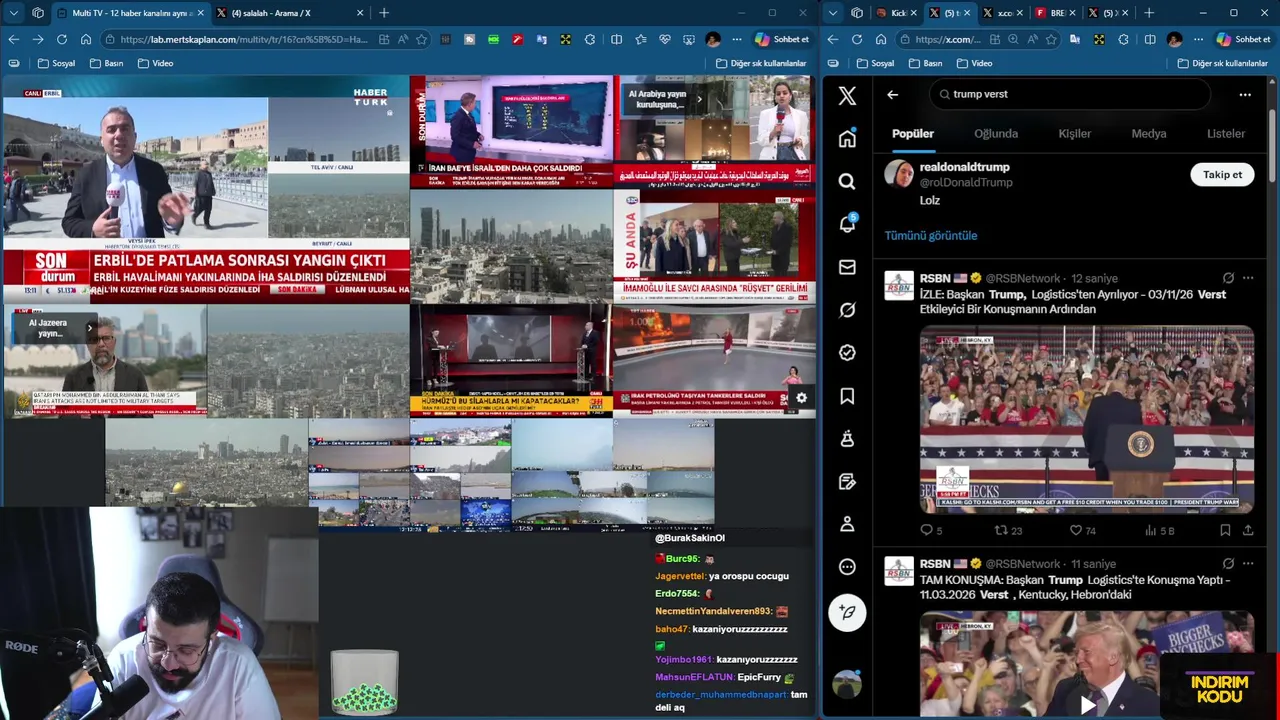This screenshot has width=1280, height=720.
Task: Switch to the Medya tab
Action: click(x=1149, y=134)
